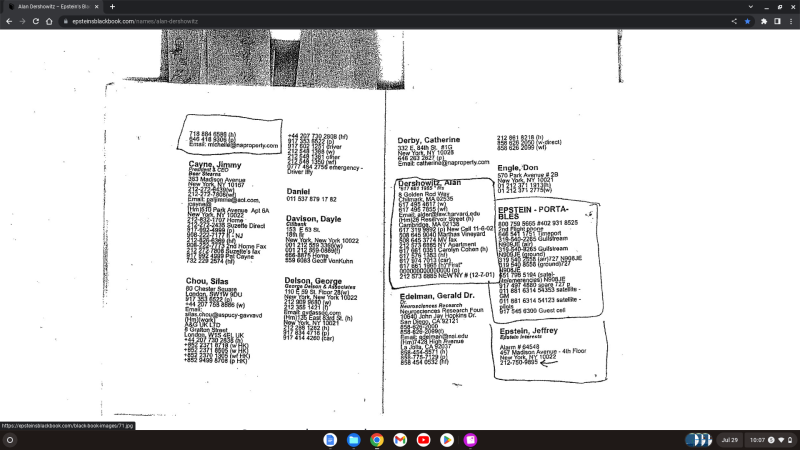
Task: Click the EPSTEIN - PORTABLES heading
Action: pos(533,213)
